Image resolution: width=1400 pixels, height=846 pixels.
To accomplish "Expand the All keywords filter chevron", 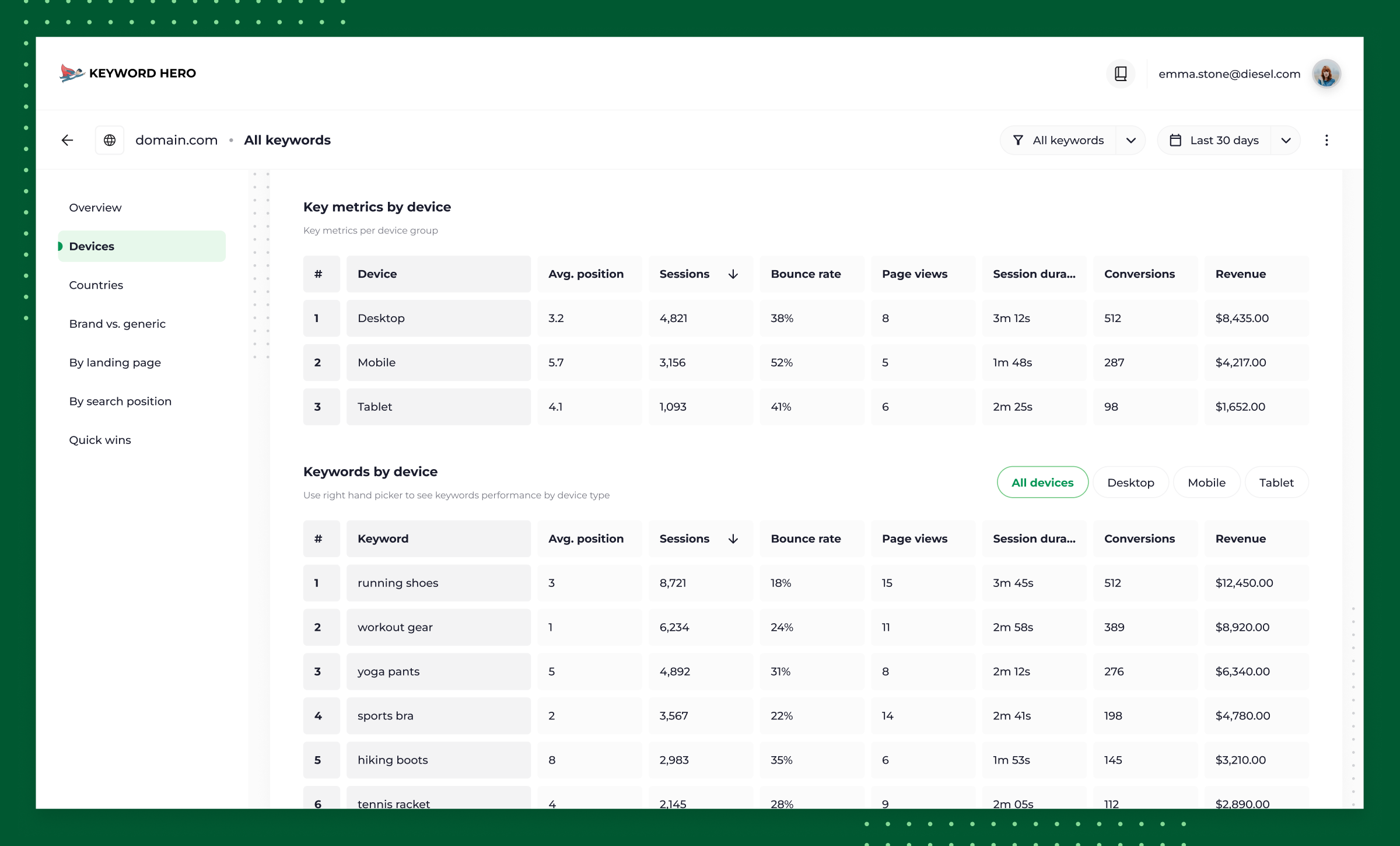I will (x=1130, y=140).
